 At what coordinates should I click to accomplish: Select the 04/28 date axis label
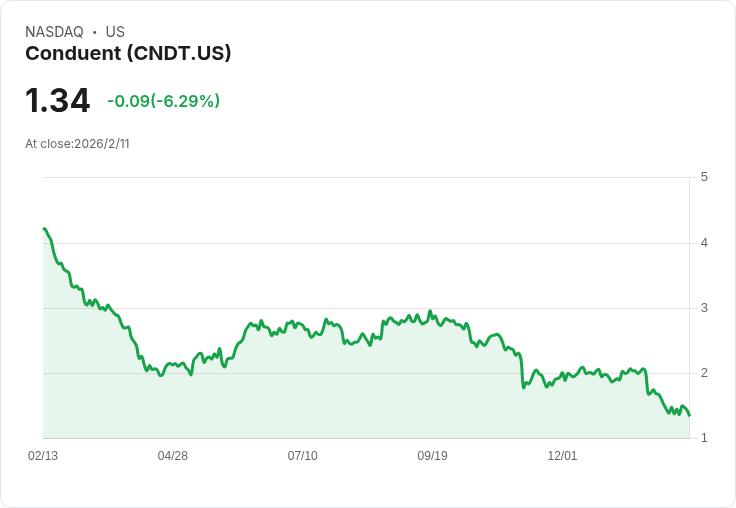tap(173, 456)
